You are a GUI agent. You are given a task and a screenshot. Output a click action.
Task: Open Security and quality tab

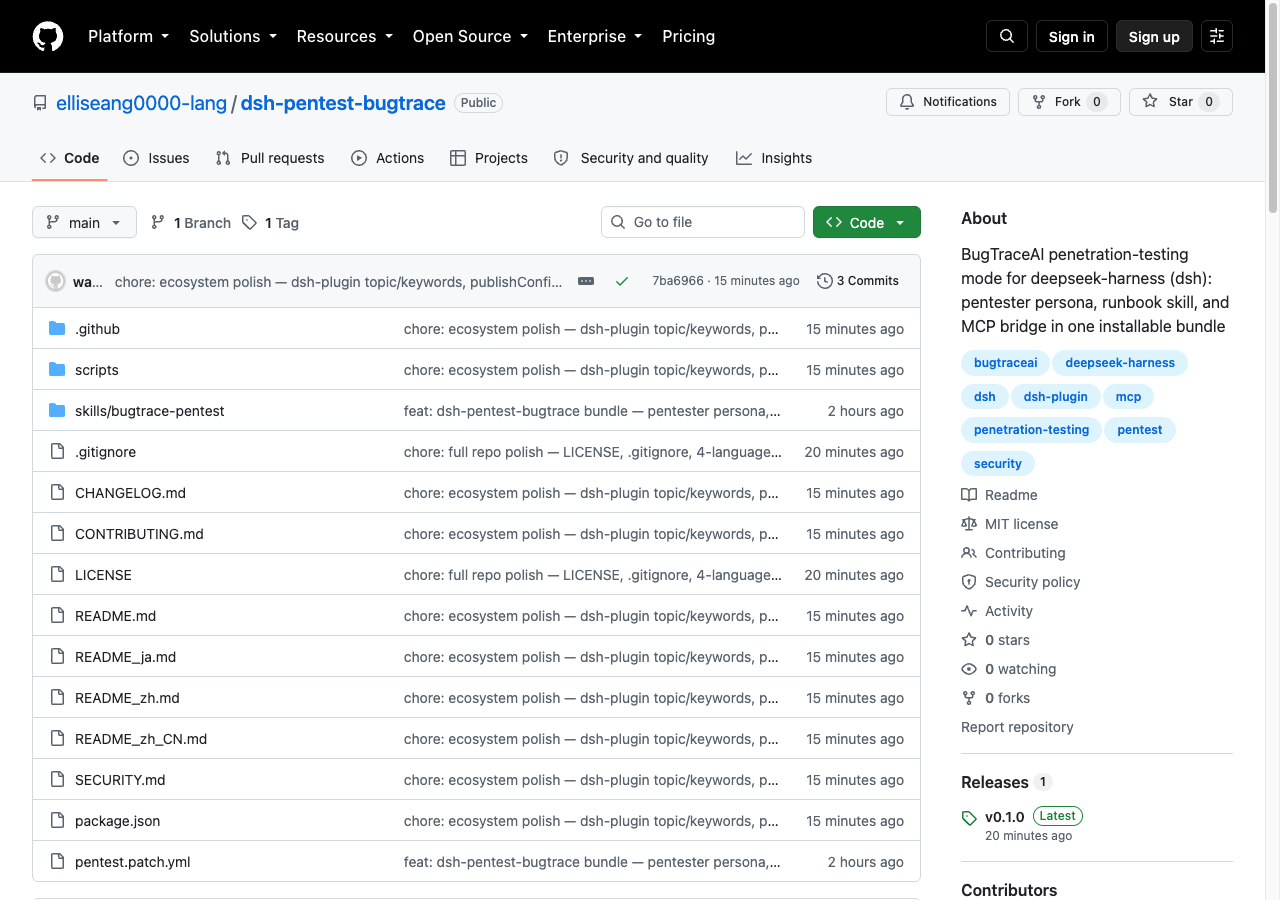pyautogui.click(x=631, y=158)
